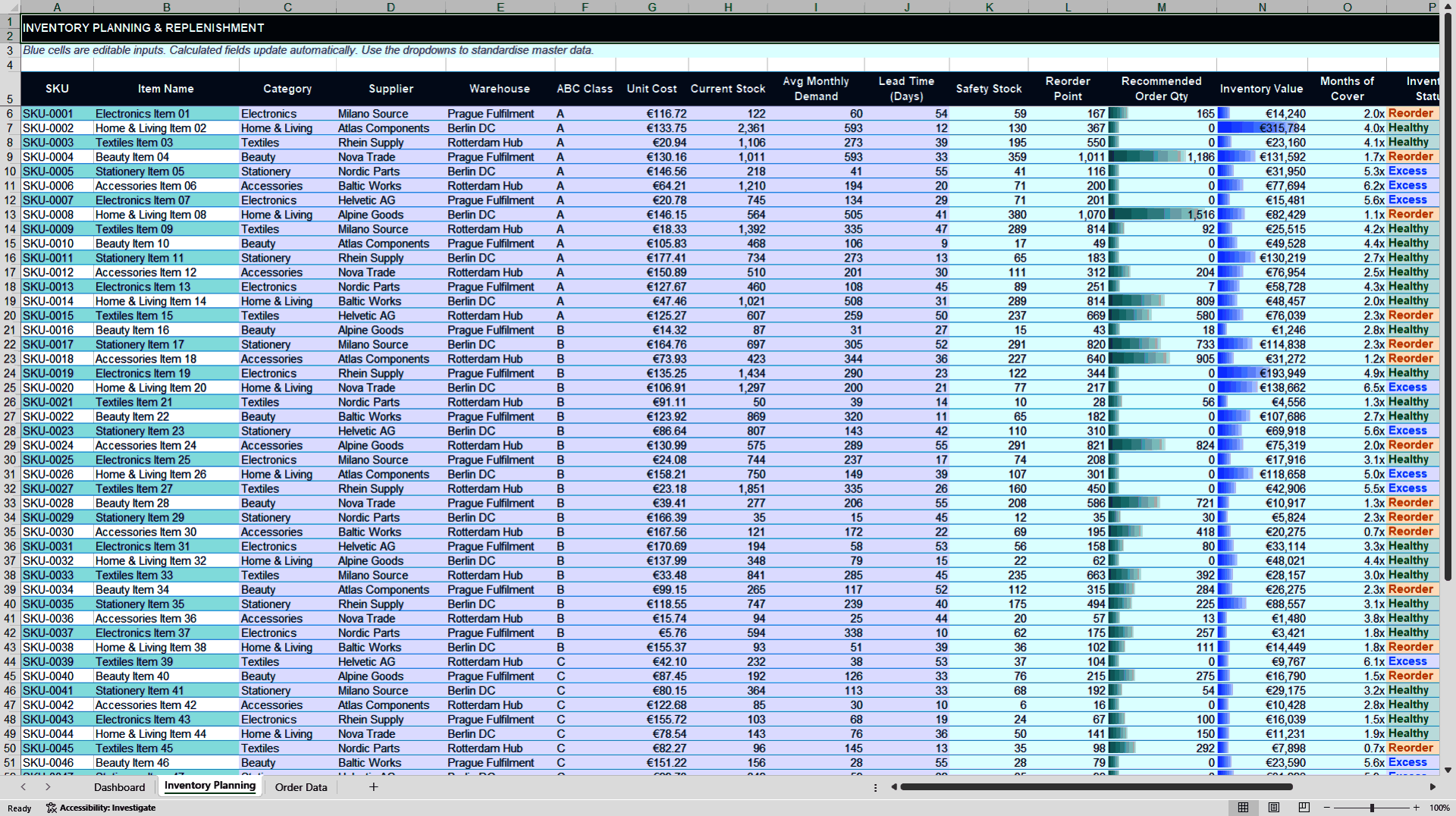Select Warehouse cell for SKU-0030
1456x816 pixels.
(500, 532)
